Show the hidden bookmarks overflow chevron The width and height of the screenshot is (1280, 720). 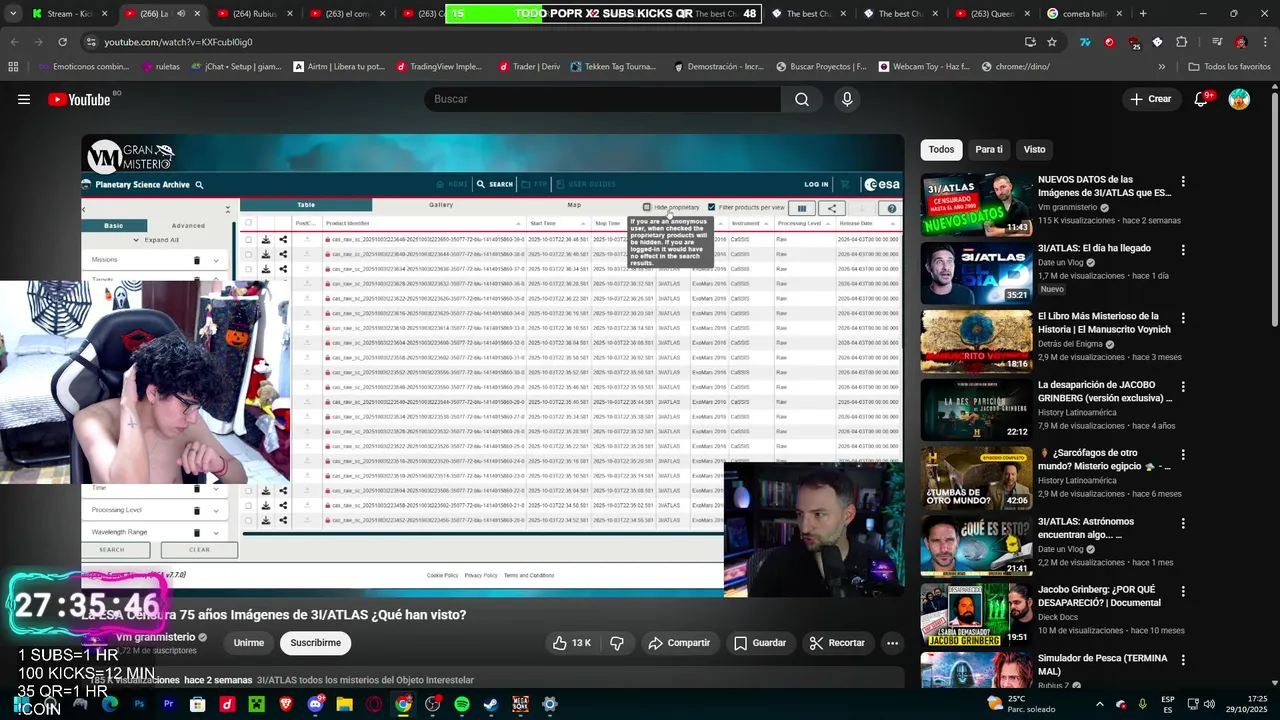(x=1161, y=67)
